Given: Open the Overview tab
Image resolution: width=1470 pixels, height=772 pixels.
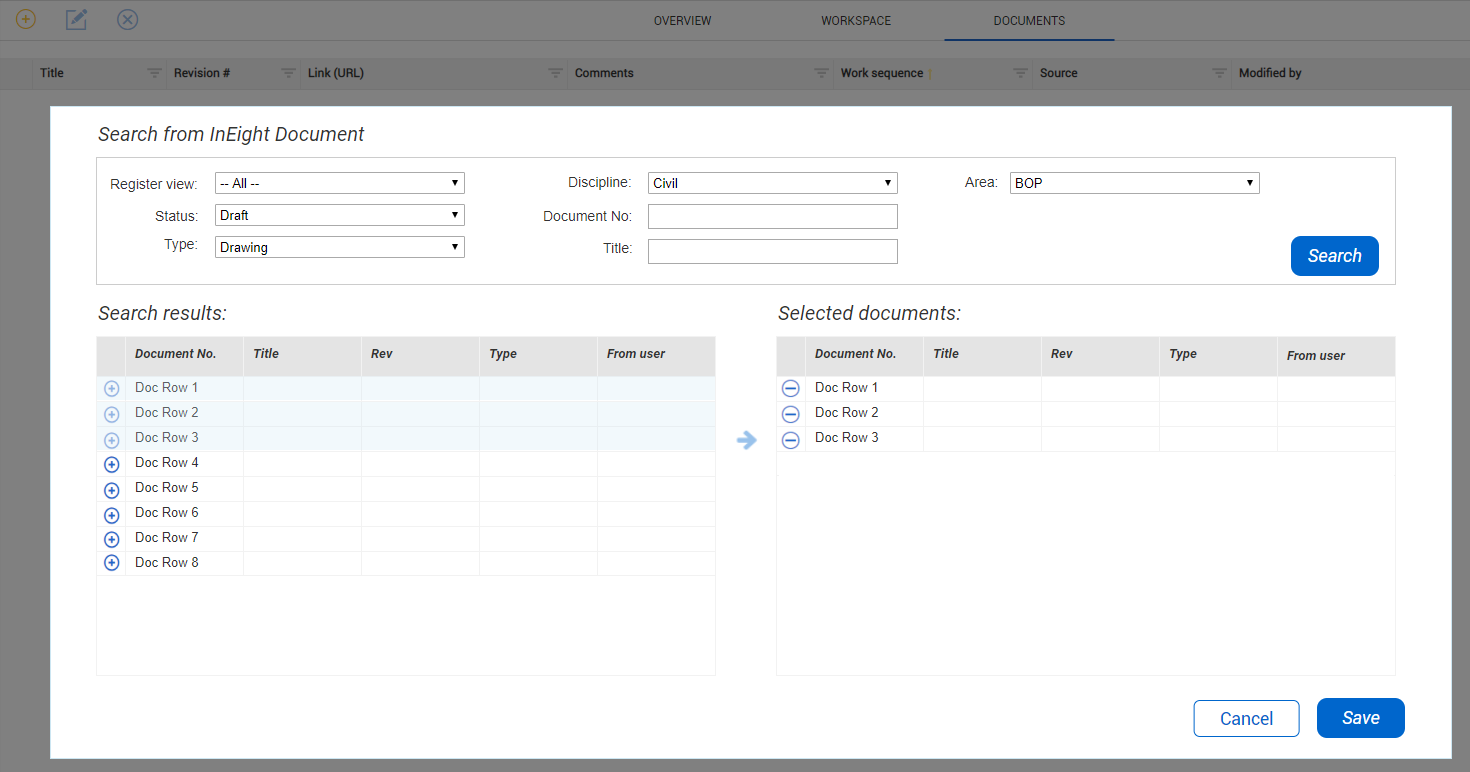Looking at the screenshot, I should (682, 21).
